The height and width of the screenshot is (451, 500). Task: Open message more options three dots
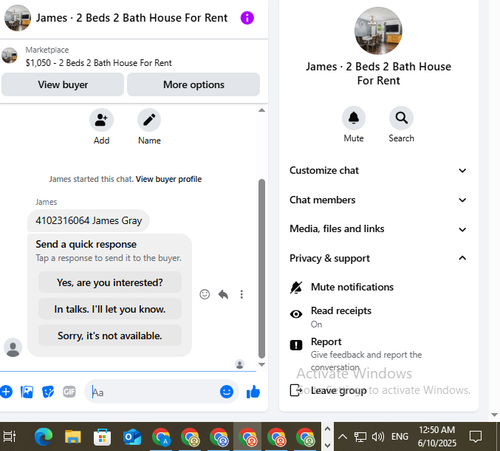[242, 294]
